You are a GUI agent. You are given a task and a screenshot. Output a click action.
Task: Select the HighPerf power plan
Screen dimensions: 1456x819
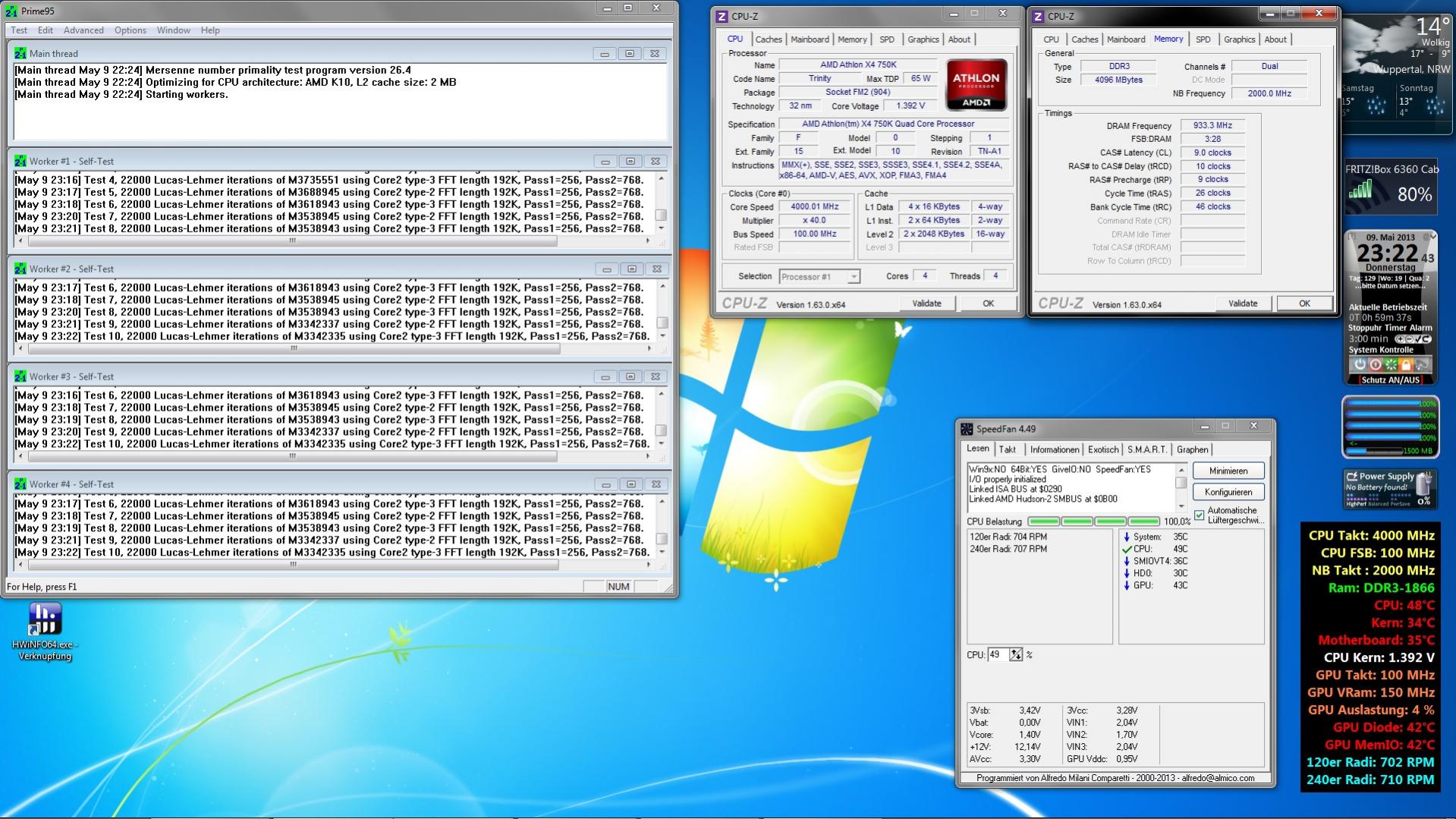point(1355,503)
